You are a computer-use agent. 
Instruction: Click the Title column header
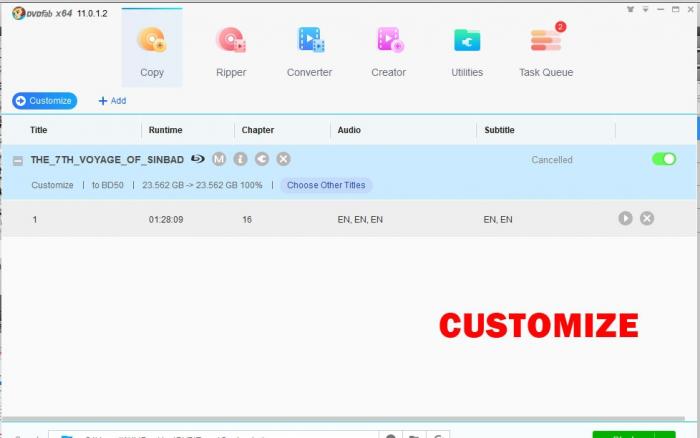pyautogui.click(x=38, y=130)
